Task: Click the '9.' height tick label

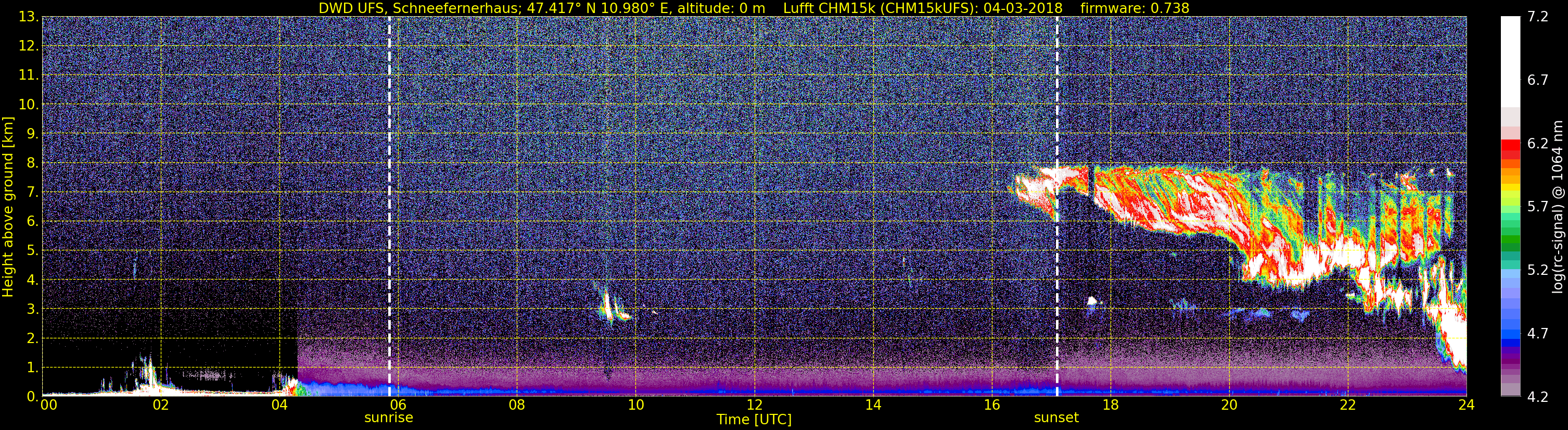Action: 32,134
